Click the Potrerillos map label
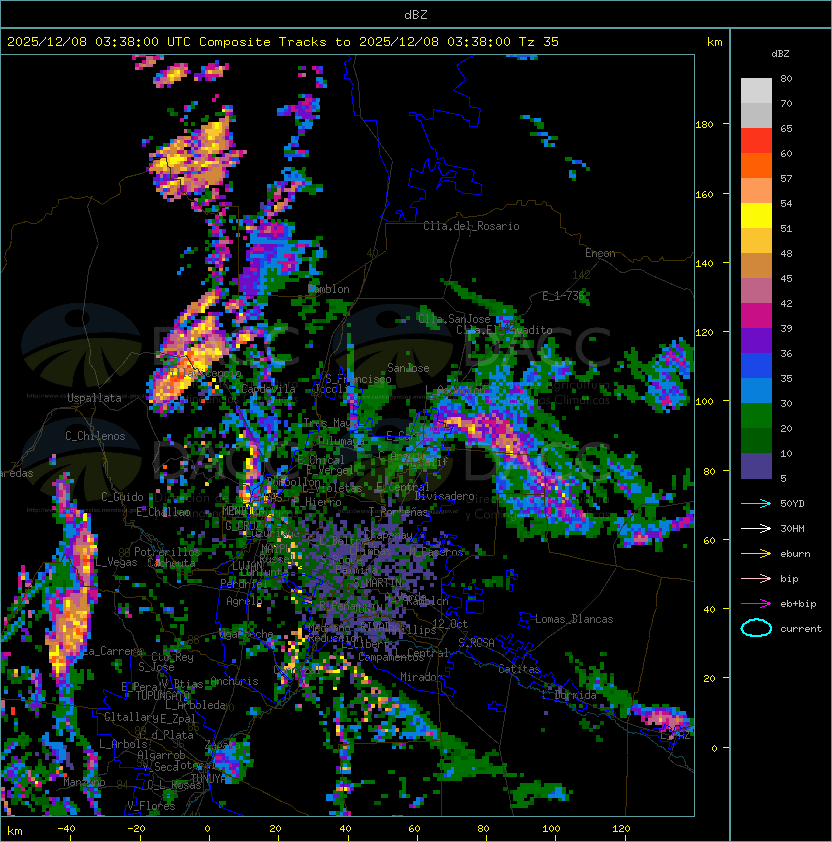 (x=167, y=551)
